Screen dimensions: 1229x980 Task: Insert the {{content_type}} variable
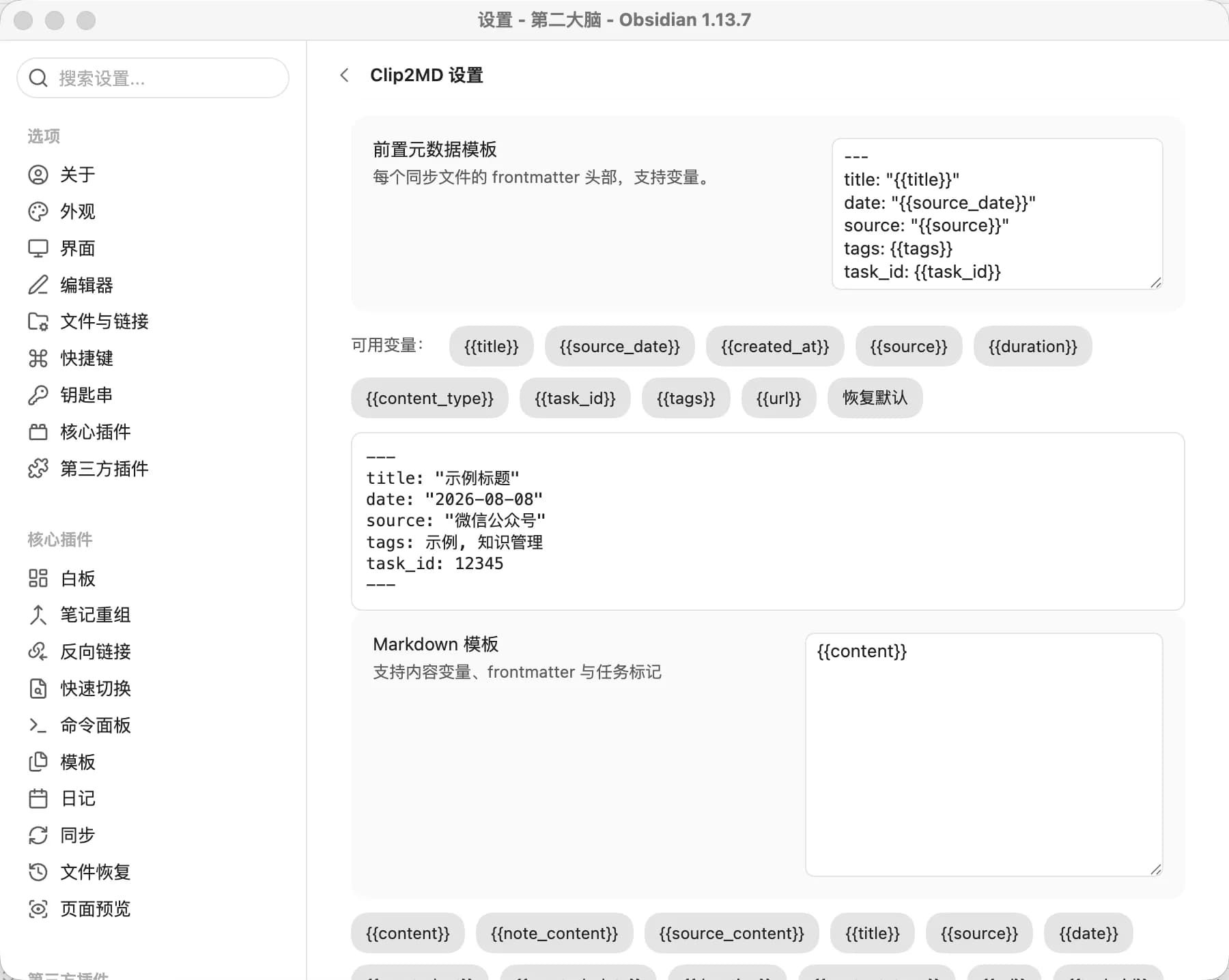[429, 398]
